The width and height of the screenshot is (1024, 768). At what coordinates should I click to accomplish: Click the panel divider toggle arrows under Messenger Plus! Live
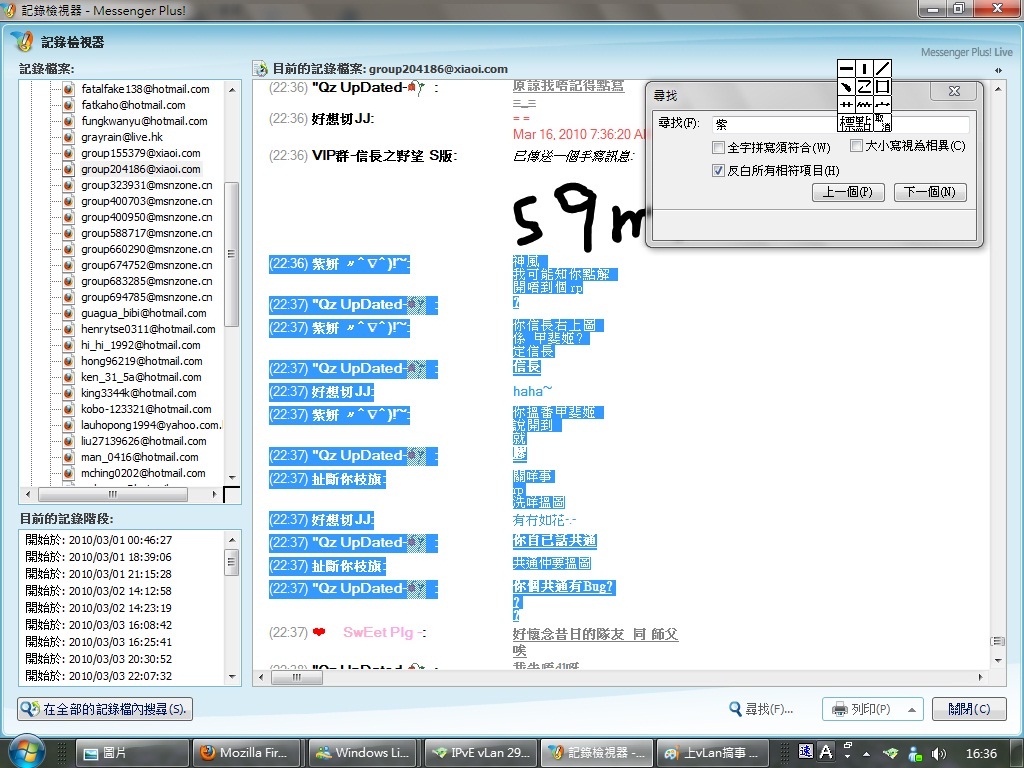point(999,70)
